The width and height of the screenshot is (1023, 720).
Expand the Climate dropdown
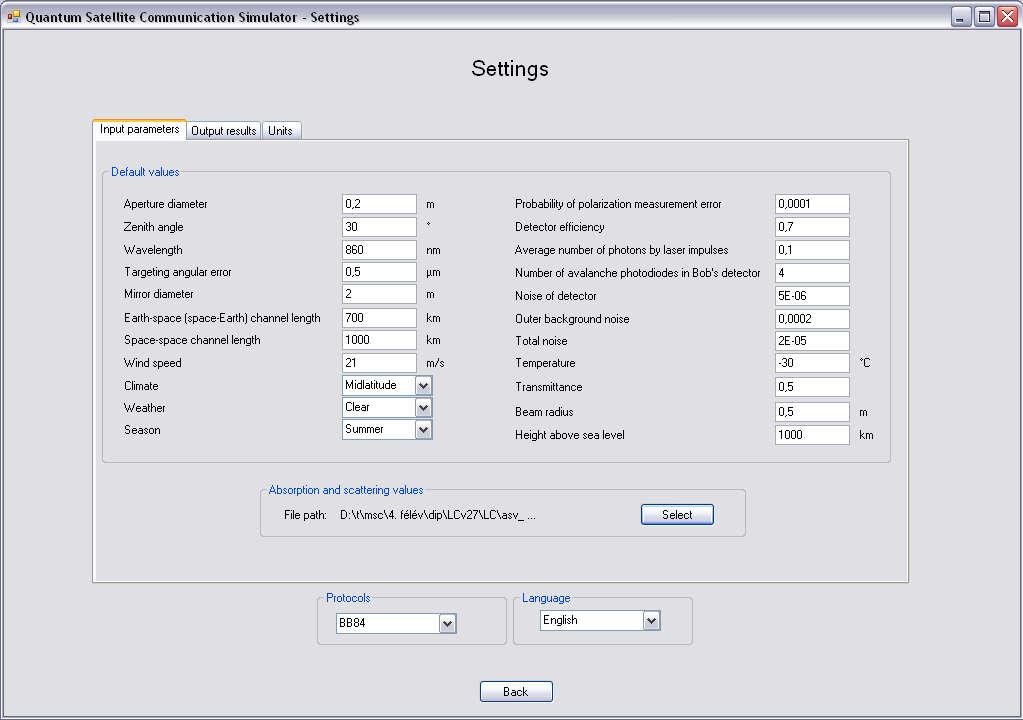tap(423, 385)
